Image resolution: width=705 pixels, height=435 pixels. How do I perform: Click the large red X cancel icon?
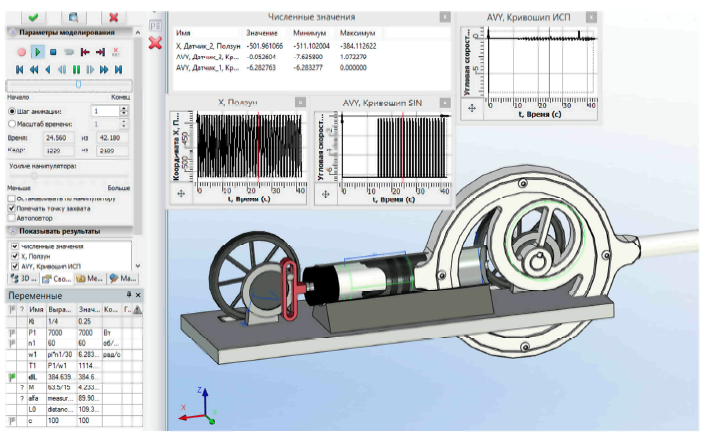[x=155, y=42]
